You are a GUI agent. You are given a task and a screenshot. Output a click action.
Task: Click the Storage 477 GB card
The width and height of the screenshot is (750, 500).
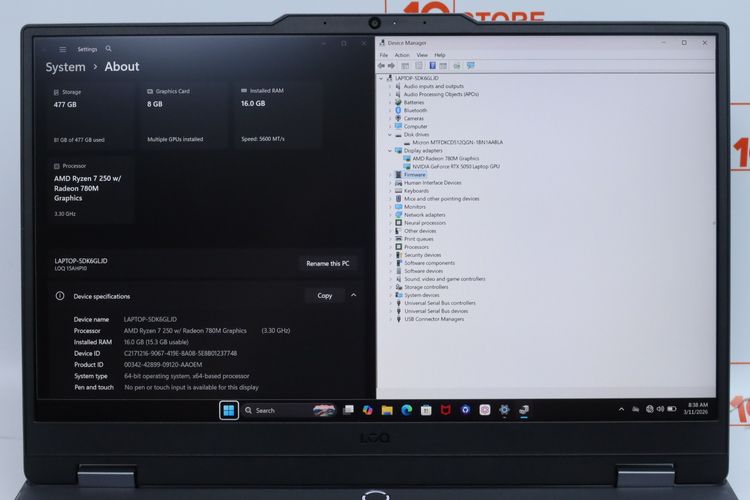91,116
